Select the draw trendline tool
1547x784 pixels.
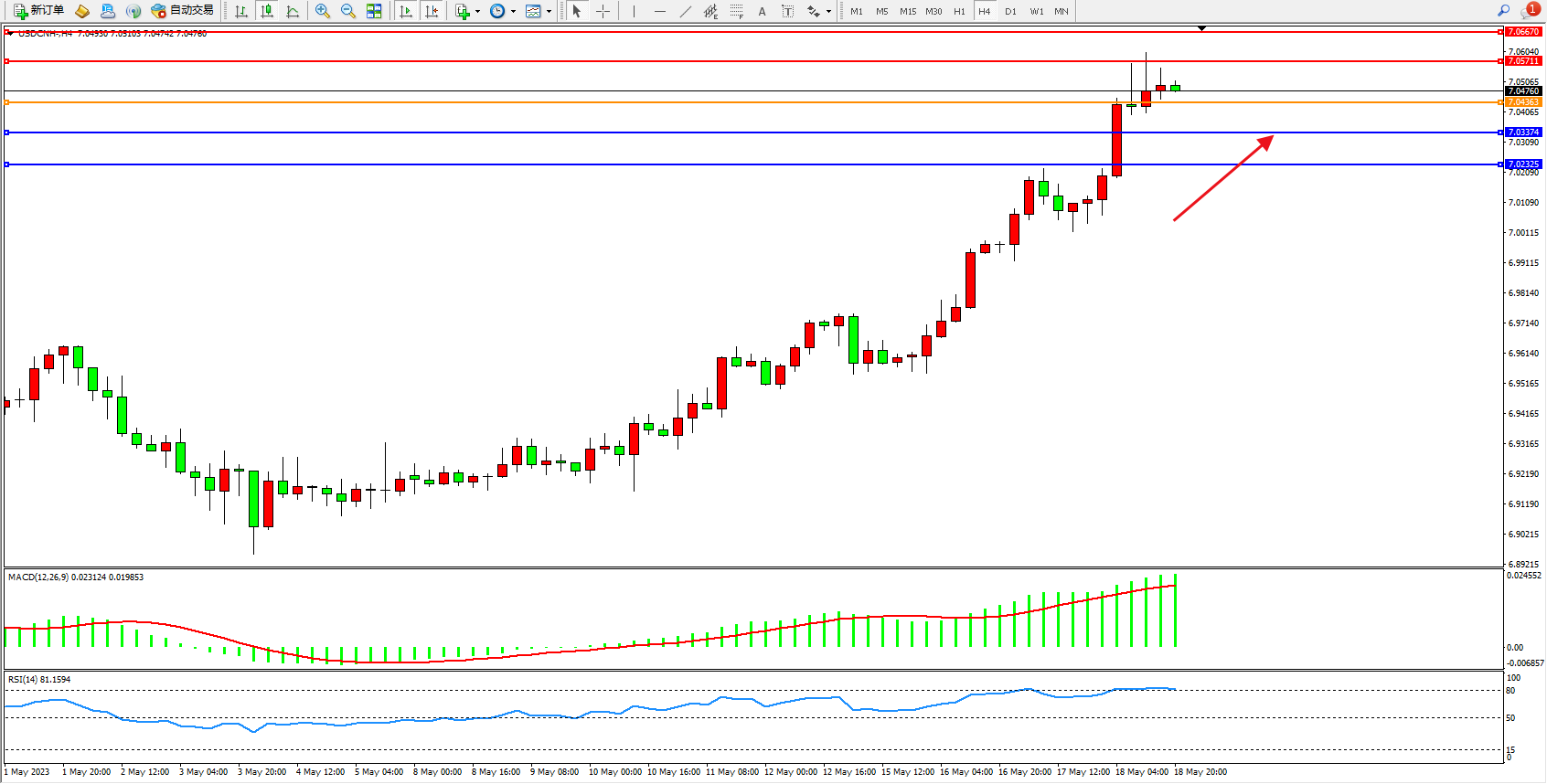(x=686, y=11)
